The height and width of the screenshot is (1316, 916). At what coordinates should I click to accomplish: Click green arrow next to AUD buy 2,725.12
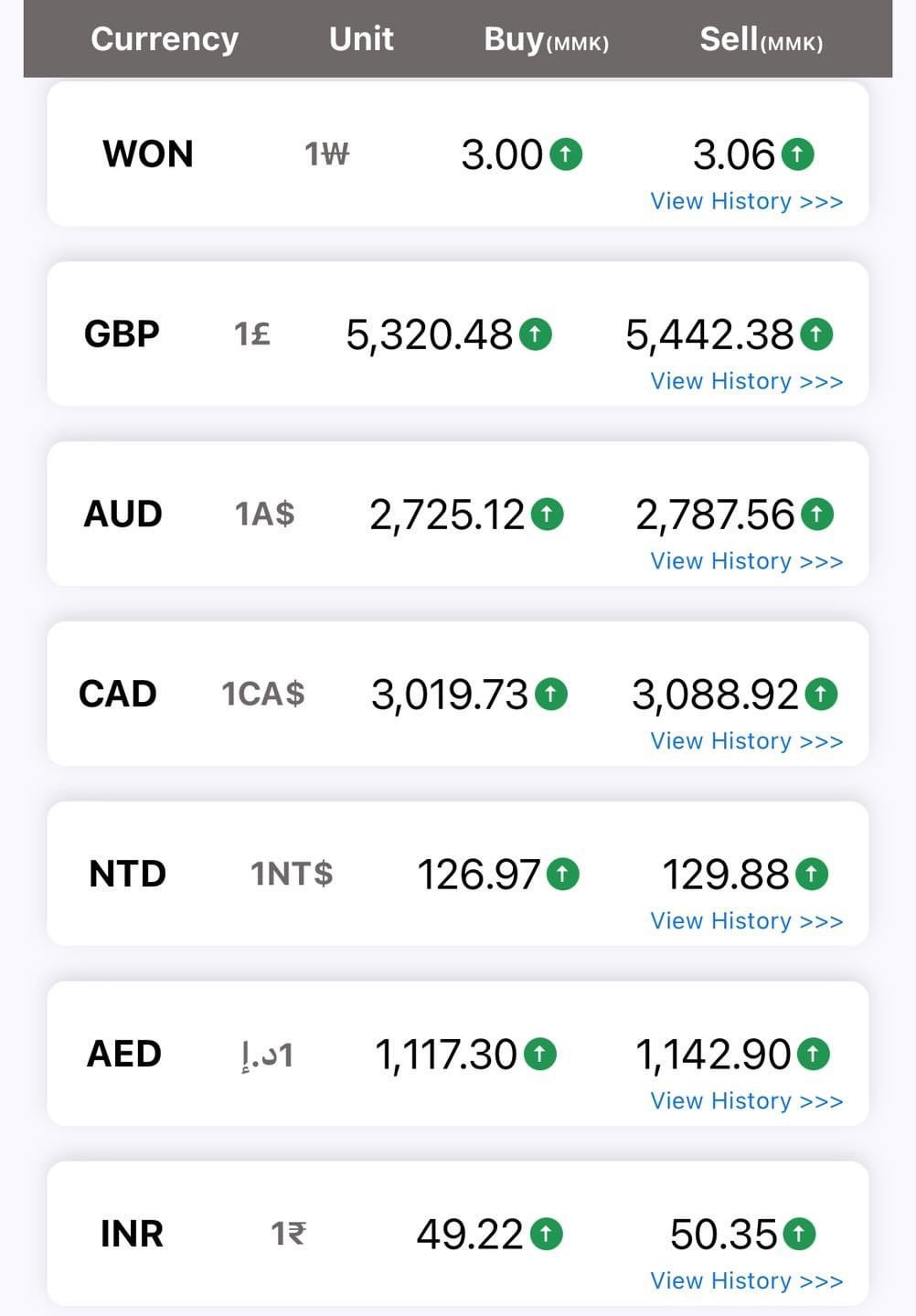tap(548, 514)
